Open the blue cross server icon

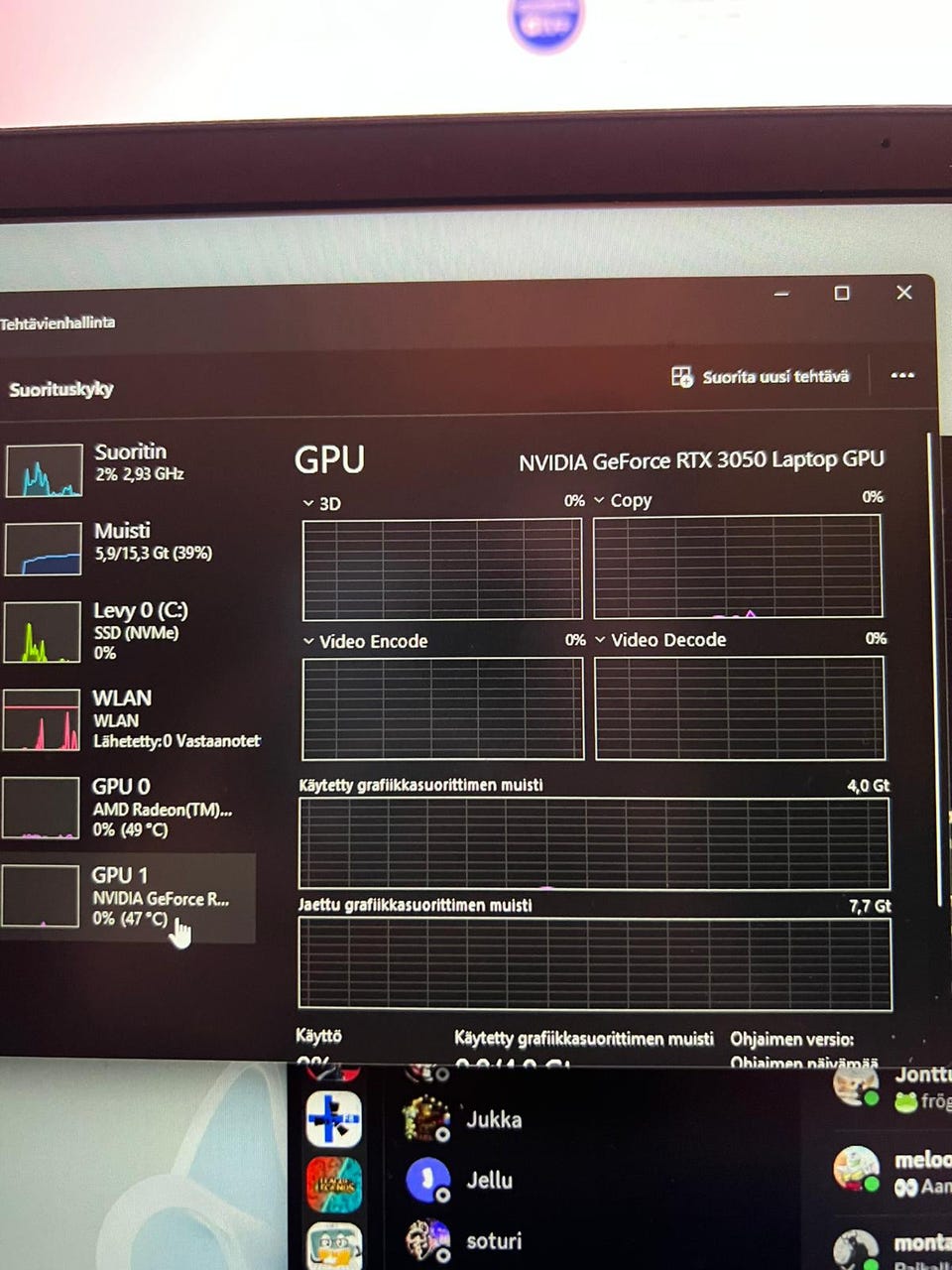tap(334, 1119)
